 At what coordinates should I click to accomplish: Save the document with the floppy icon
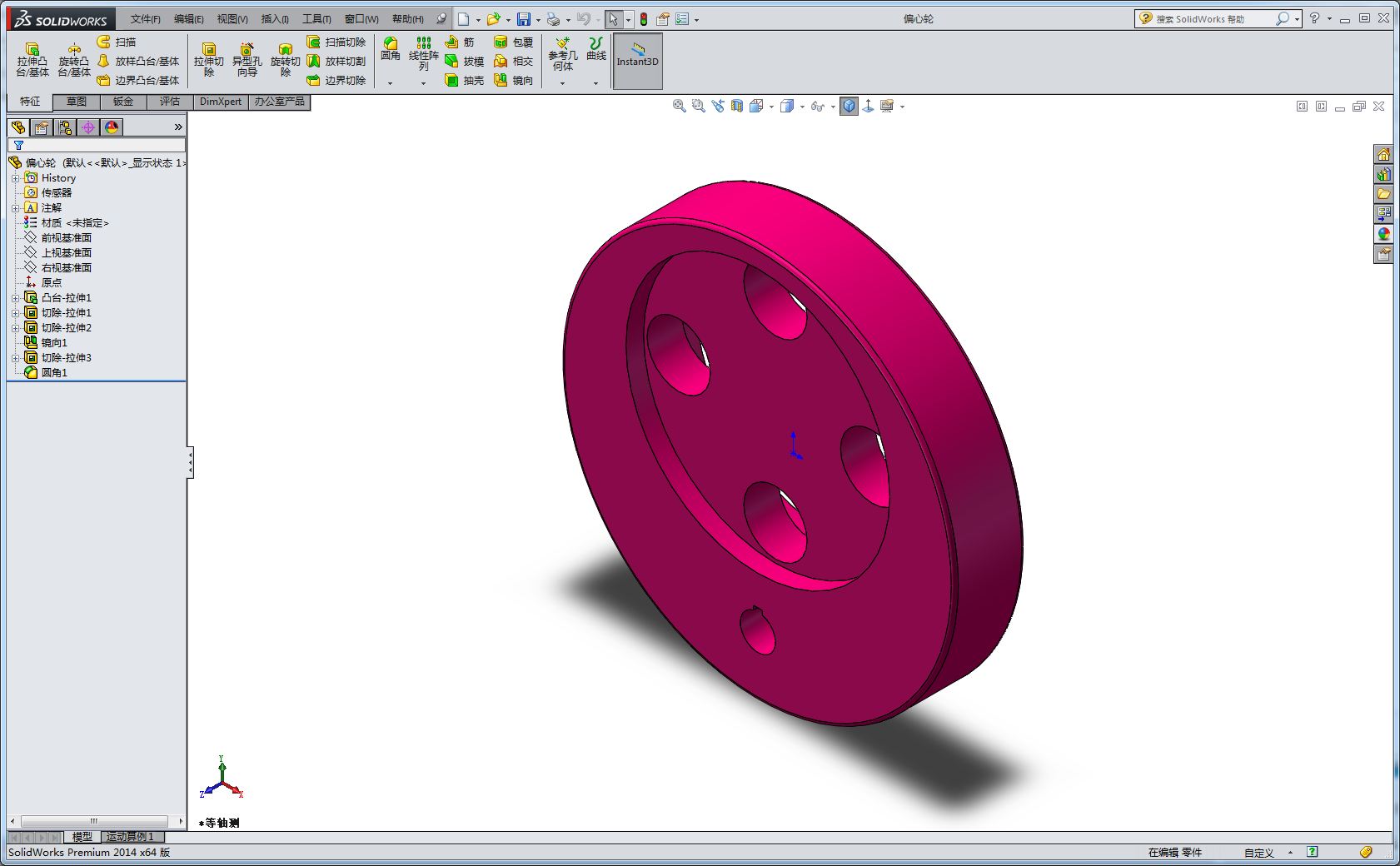[524, 18]
